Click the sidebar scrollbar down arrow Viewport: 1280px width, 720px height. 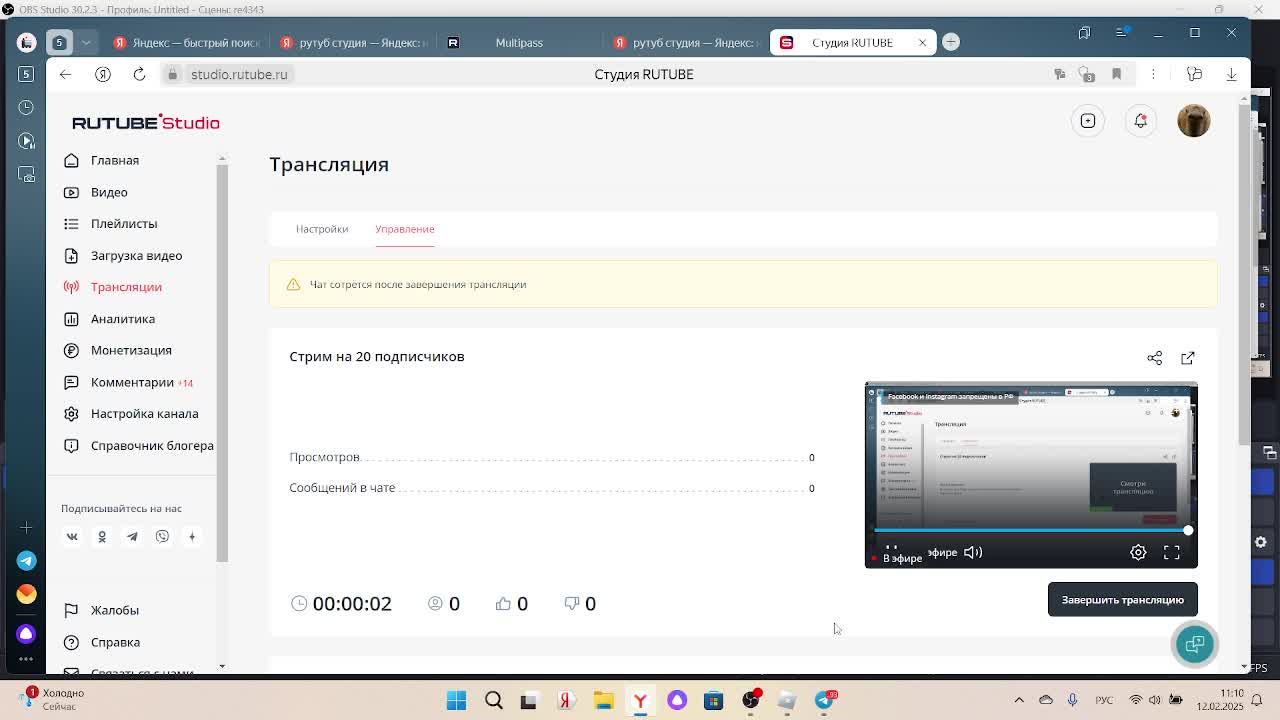point(222,666)
